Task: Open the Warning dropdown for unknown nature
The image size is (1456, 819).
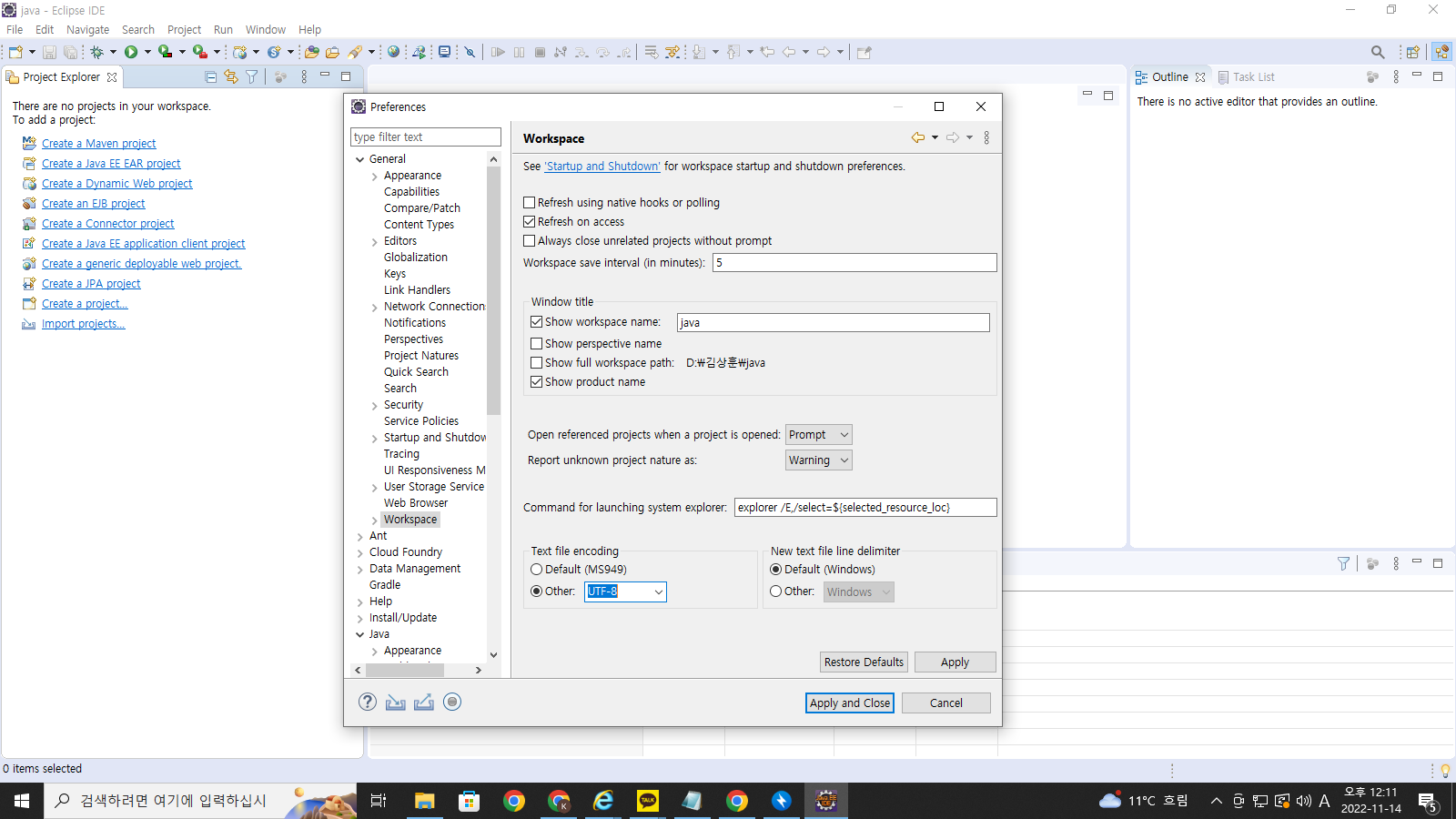Action: (x=819, y=460)
